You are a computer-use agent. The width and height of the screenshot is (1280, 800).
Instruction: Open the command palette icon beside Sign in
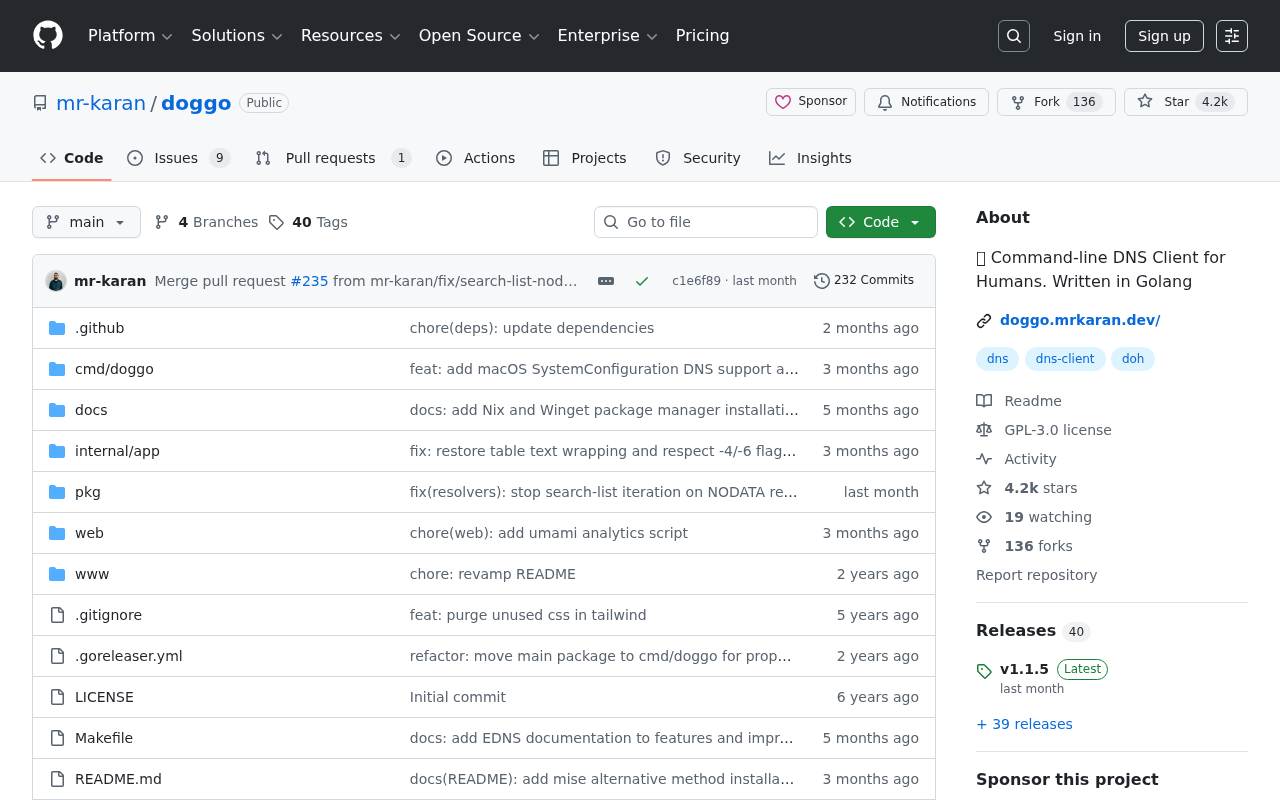1231,35
